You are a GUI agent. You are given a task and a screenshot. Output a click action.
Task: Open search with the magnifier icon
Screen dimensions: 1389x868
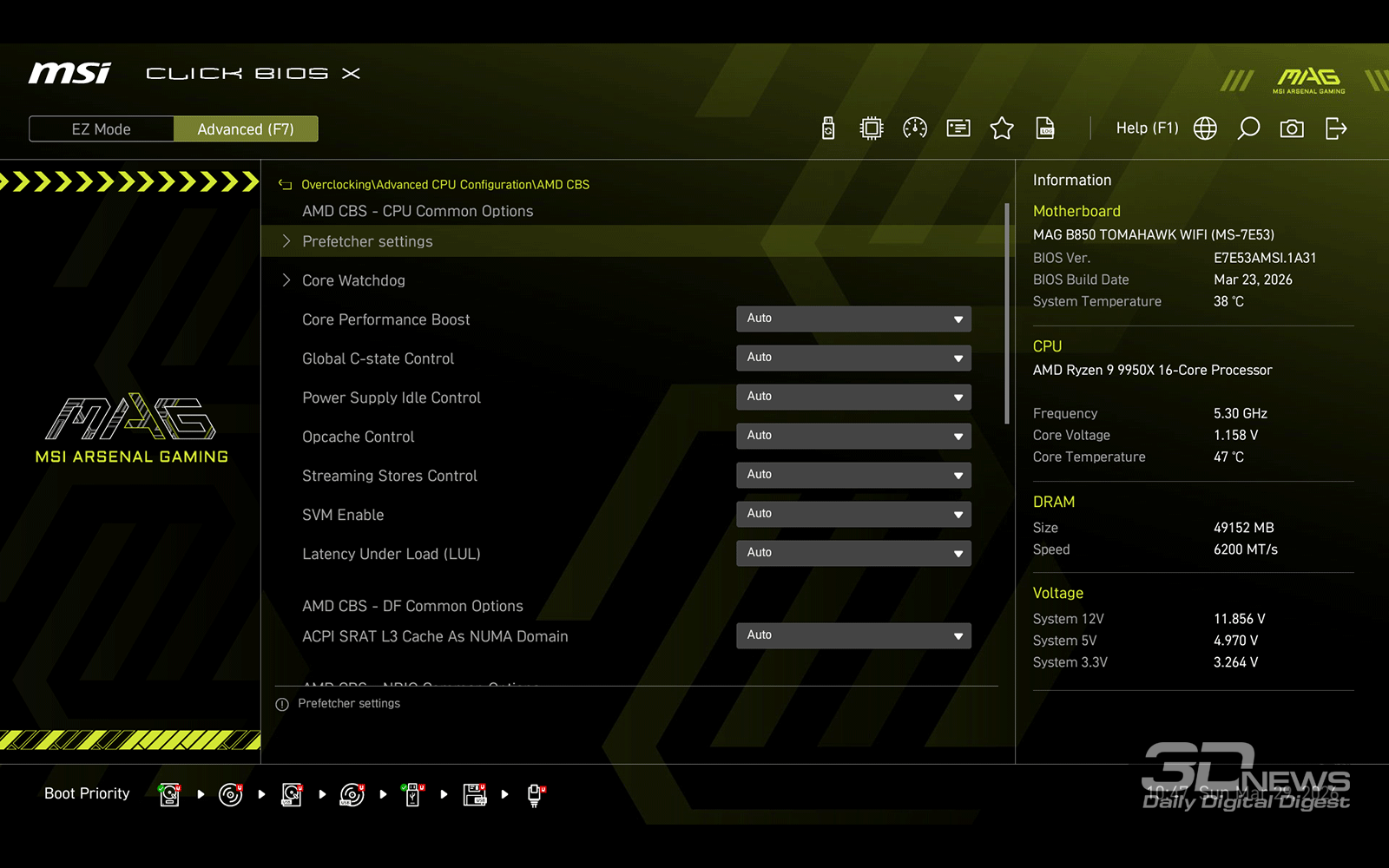point(1248,128)
